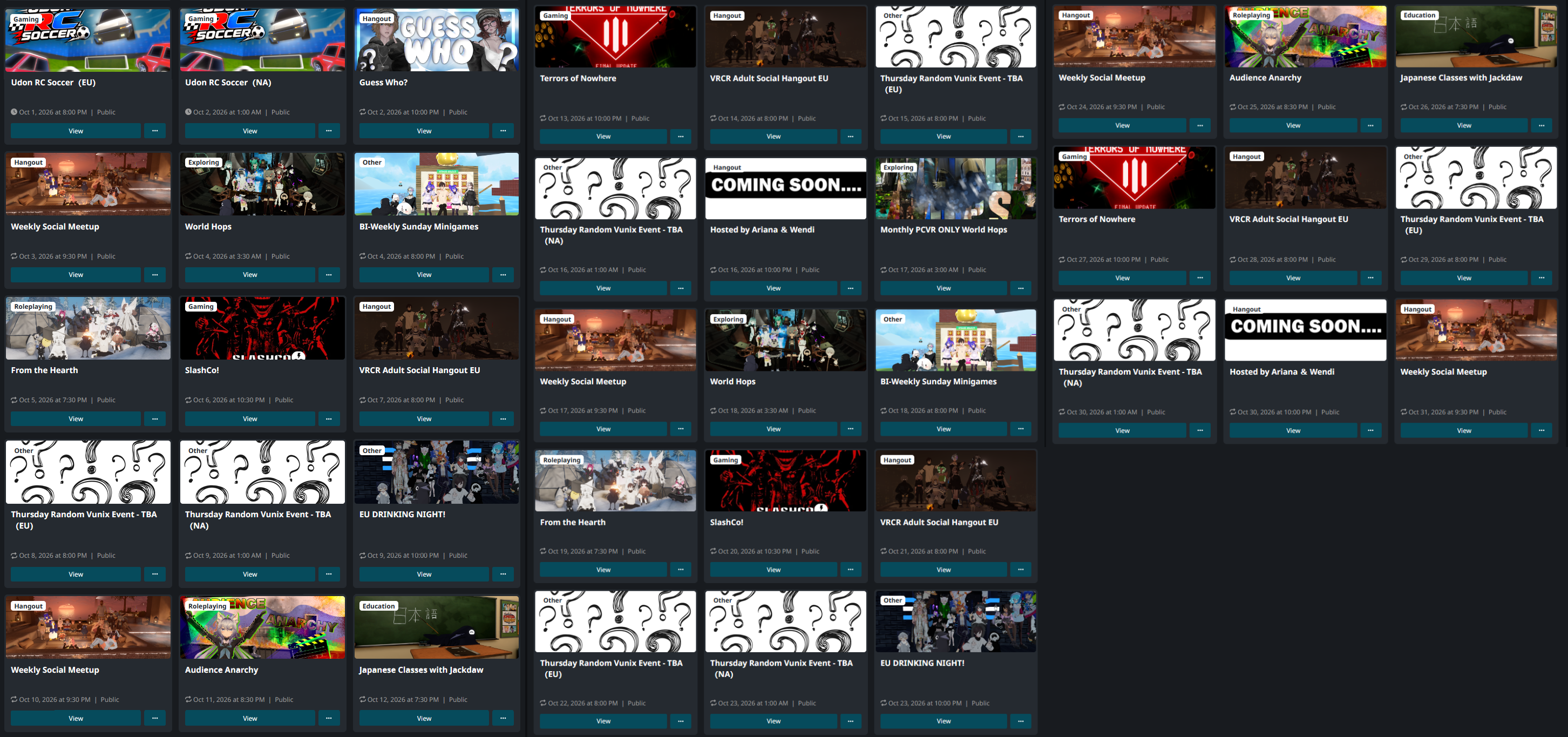Click the 'Monthly PCVR ONLY World Hops' title
This screenshot has height=737, width=1568.
943,229
